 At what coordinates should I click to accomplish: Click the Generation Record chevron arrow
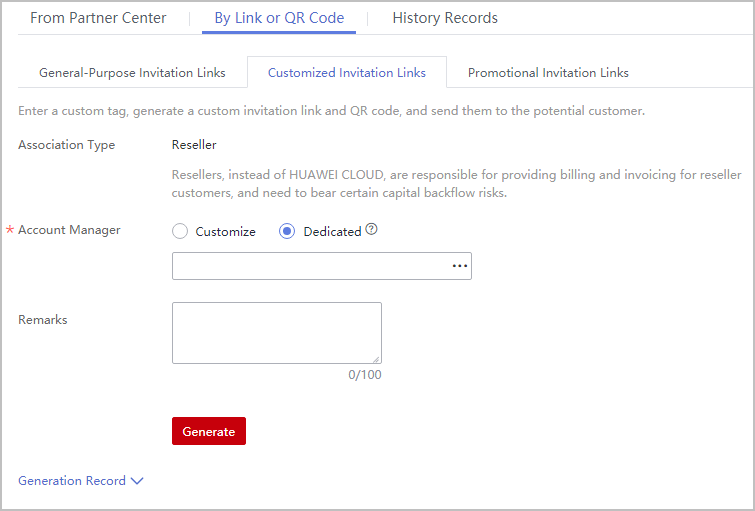[x=138, y=481]
